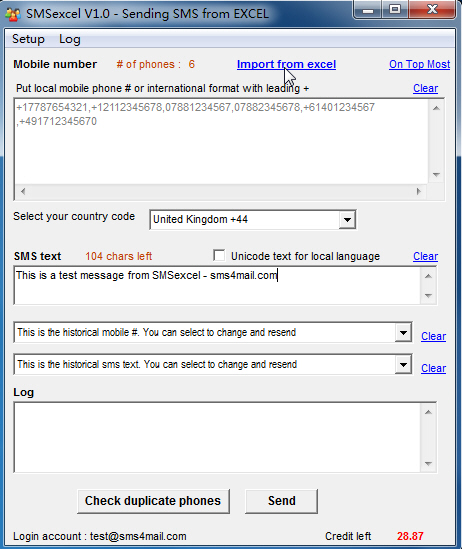
Task: Open the historical sms text dropdown
Action: [403, 365]
